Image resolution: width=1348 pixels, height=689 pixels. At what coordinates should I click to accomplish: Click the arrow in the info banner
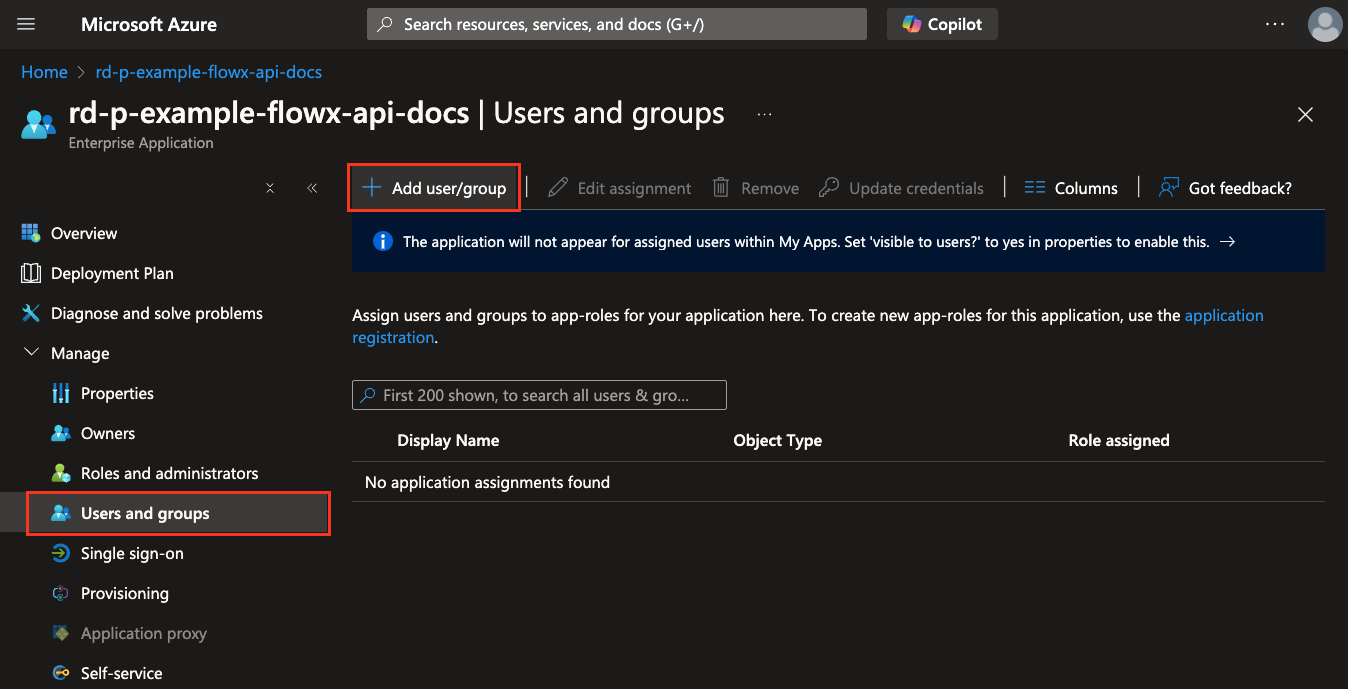point(1228,241)
